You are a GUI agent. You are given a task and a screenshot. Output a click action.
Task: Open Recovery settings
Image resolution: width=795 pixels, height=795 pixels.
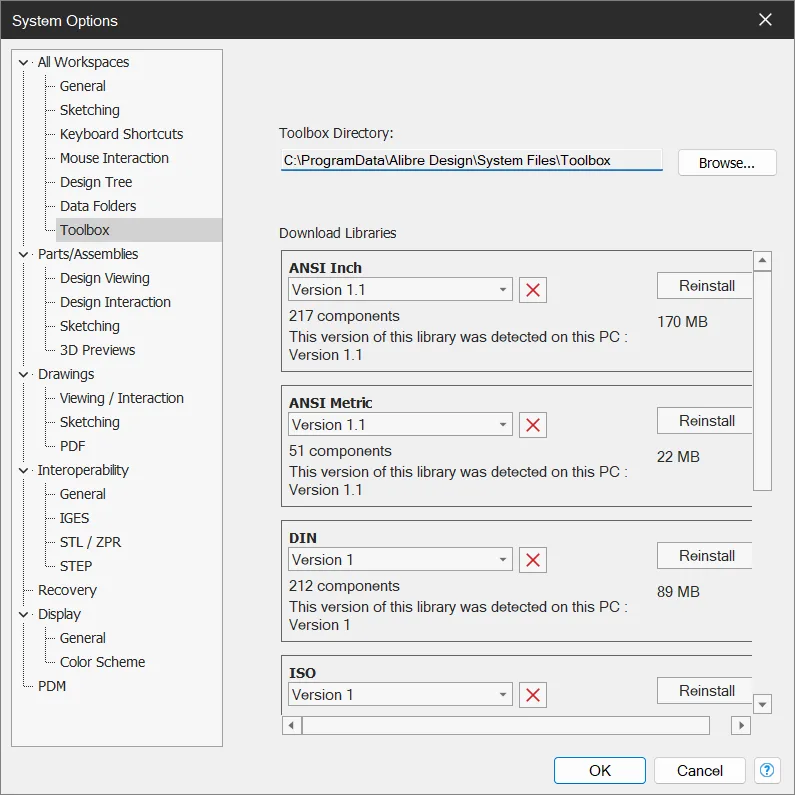pos(67,590)
